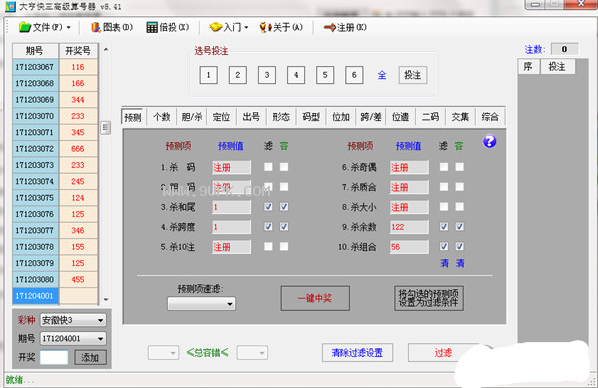
Task: Open the 入门 guide menu
Action: coord(229,27)
